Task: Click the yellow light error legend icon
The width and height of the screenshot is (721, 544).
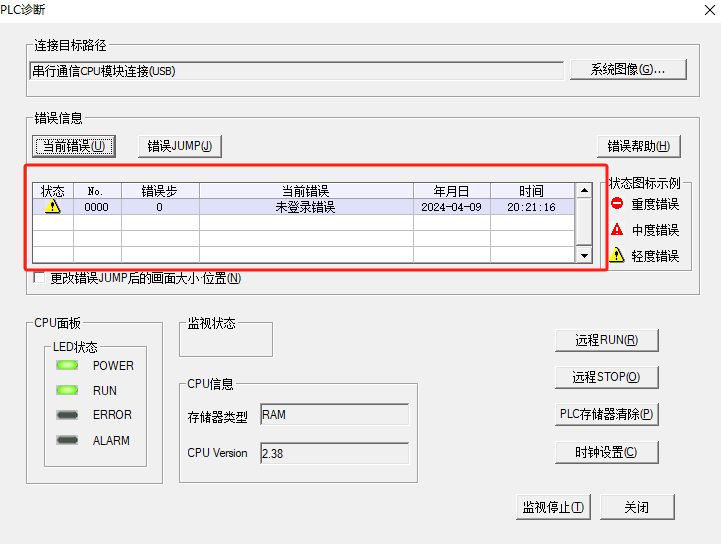Action: click(x=617, y=256)
